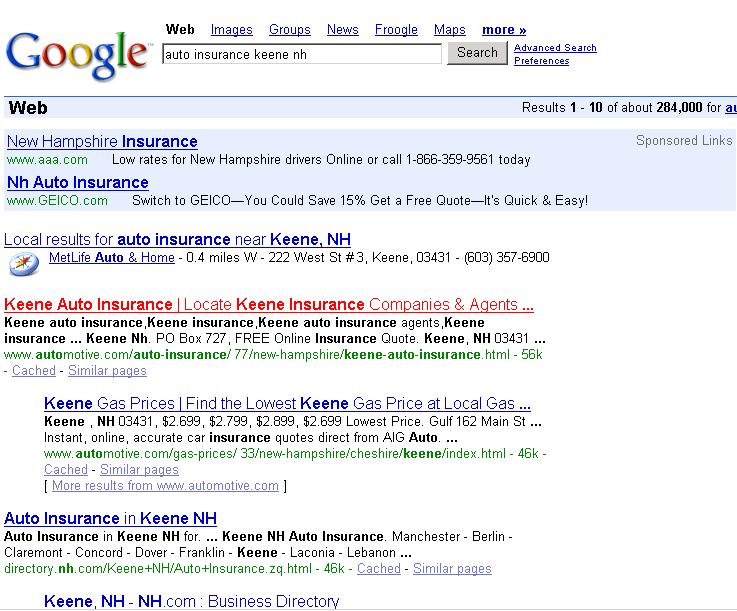
Task: Click the compass icon beside MetLife listing
Action: (24, 264)
